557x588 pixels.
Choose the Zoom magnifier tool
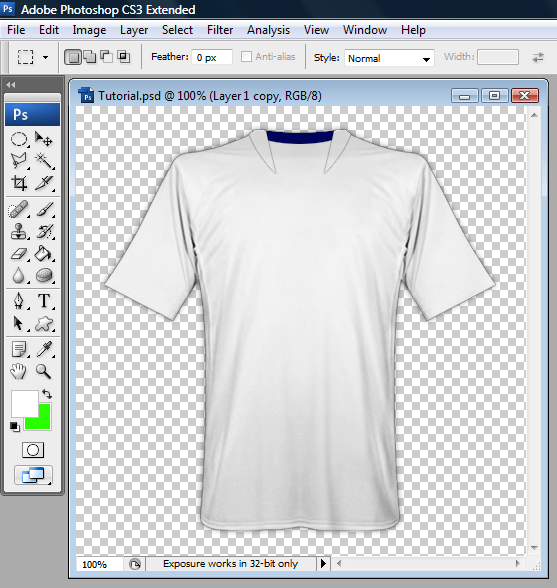coord(44,371)
